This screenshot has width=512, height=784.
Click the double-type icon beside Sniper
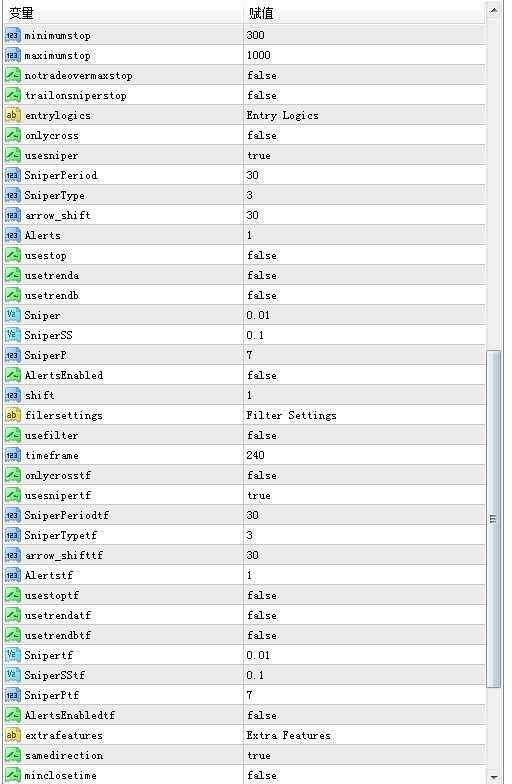(12, 316)
